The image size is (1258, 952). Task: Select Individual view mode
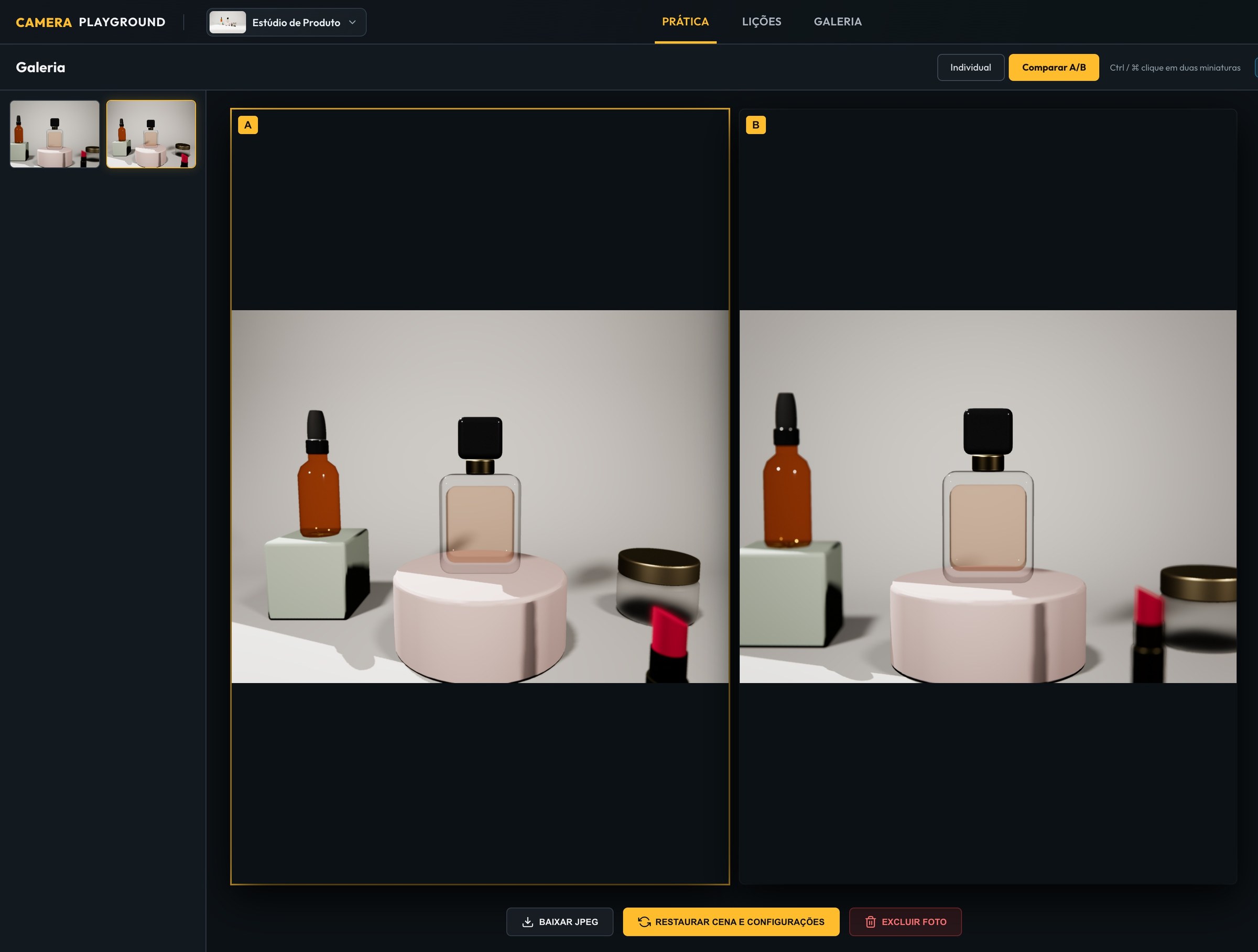pos(970,67)
